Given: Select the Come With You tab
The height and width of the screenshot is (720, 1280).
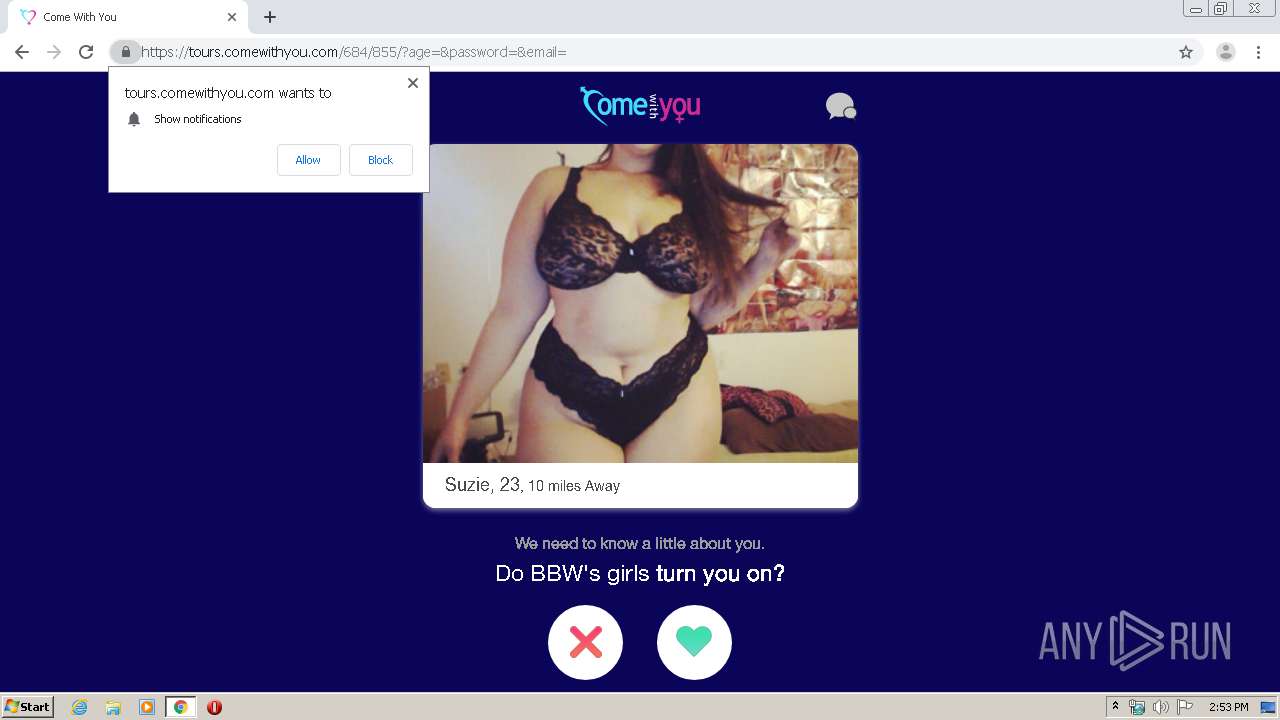Looking at the screenshot, I should tap(126, 17).
